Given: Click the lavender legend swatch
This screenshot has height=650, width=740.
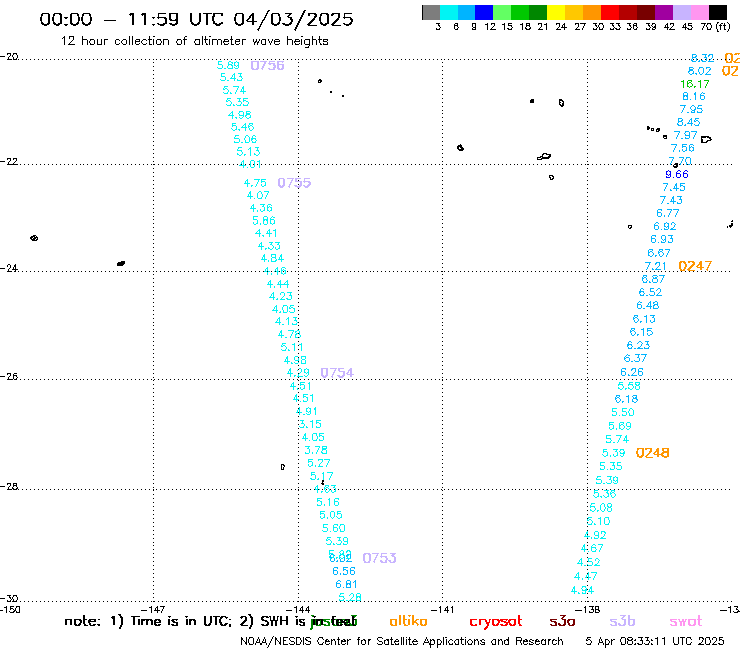Looking at the screenshot, I should point(681,12).
